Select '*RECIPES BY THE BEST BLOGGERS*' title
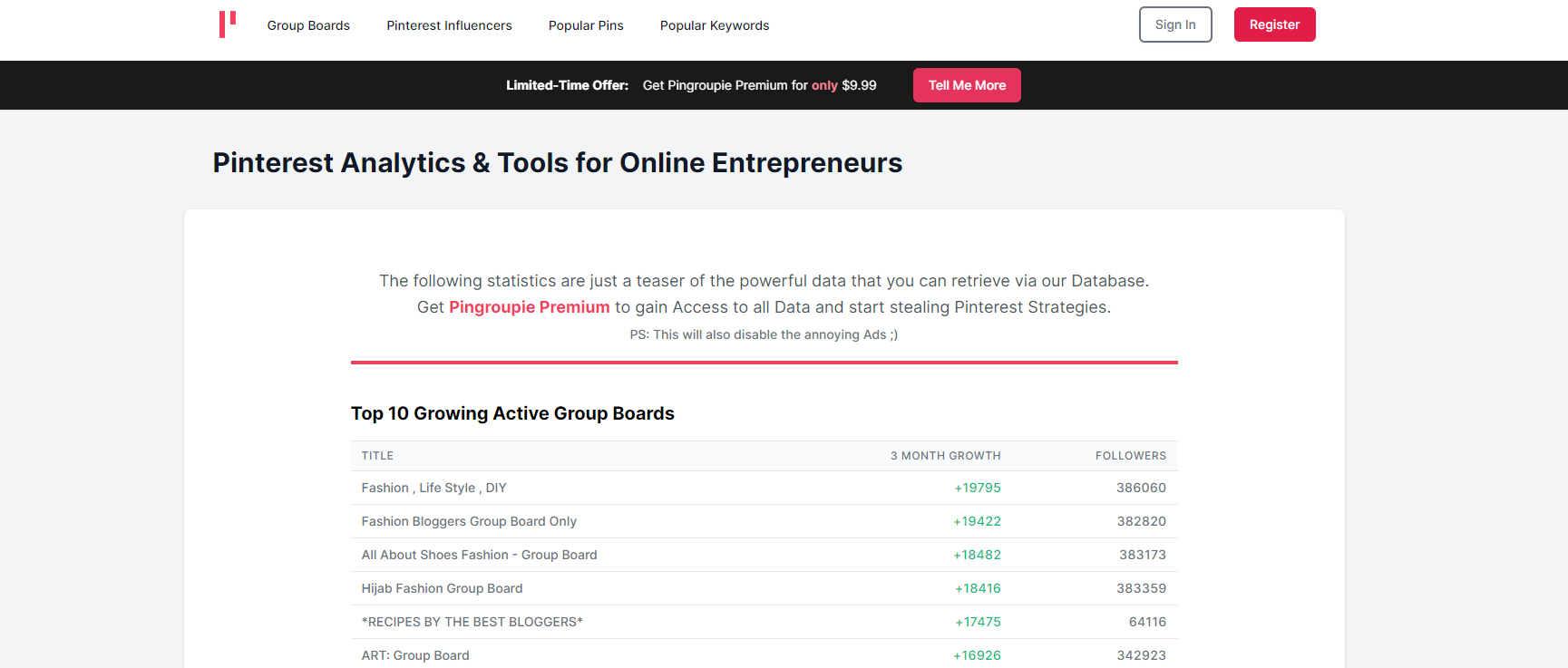This screenshot has height=668, width=1568. pos(472,622)
